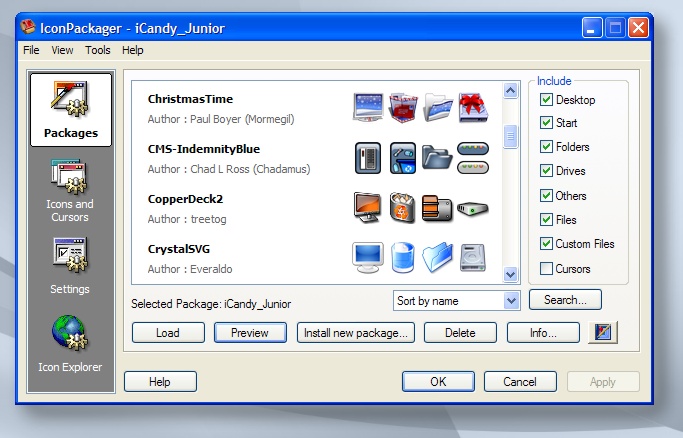This screenshot has width=683, height=438.
Task: Click 'Selected Package: iCandy_Junior' label
Action: pyautogui.click(x=211, y=304)
